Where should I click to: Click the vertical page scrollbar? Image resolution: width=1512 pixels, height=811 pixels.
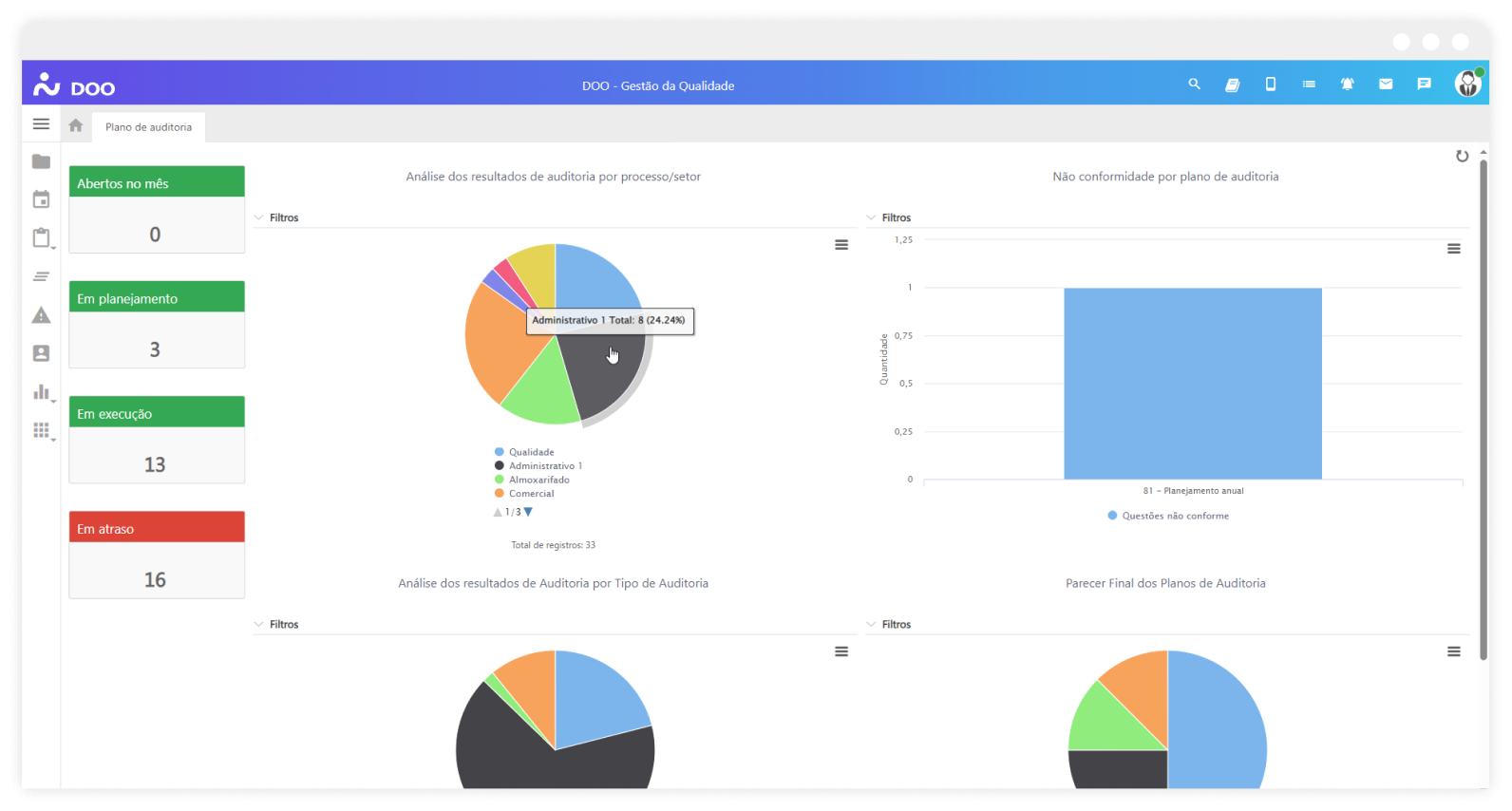pyautogui.click(x=1483, y=408)
